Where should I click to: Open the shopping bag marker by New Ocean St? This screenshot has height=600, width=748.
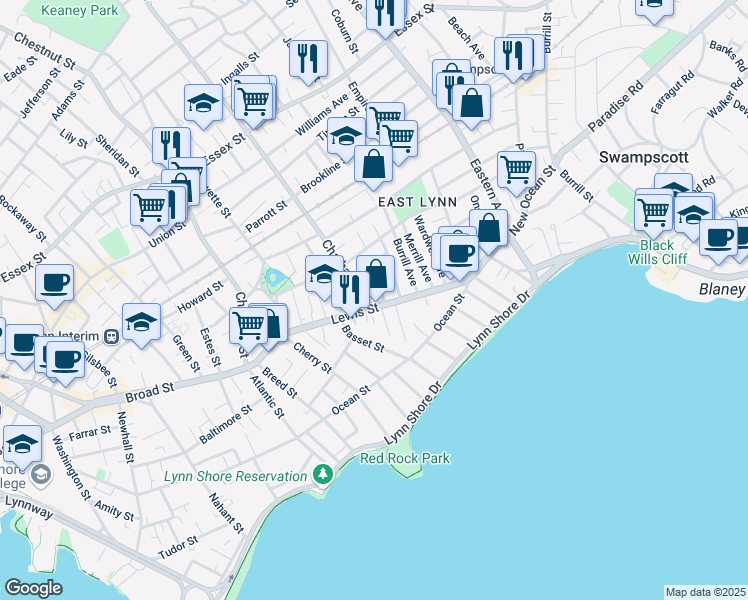[x=488, y=228]
